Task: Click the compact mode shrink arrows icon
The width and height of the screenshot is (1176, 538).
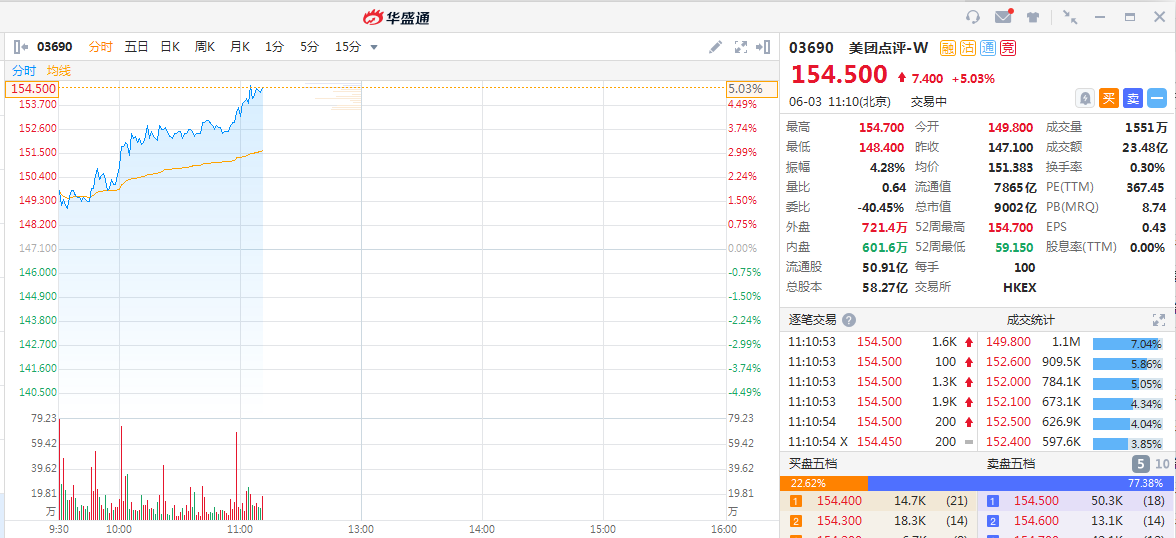Action: click(x=1070, y=17)
